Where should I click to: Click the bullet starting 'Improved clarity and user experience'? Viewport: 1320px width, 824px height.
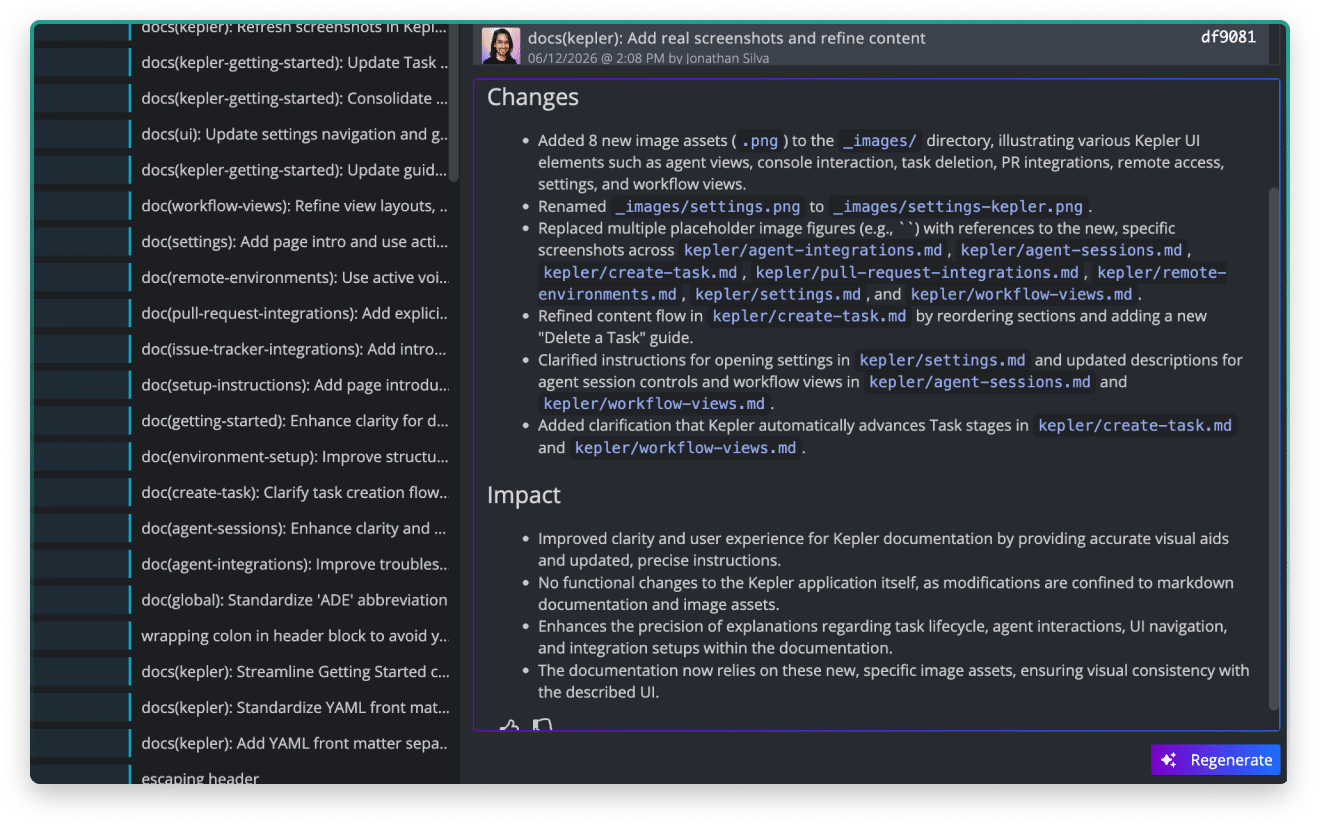click(x=884, y=549)
